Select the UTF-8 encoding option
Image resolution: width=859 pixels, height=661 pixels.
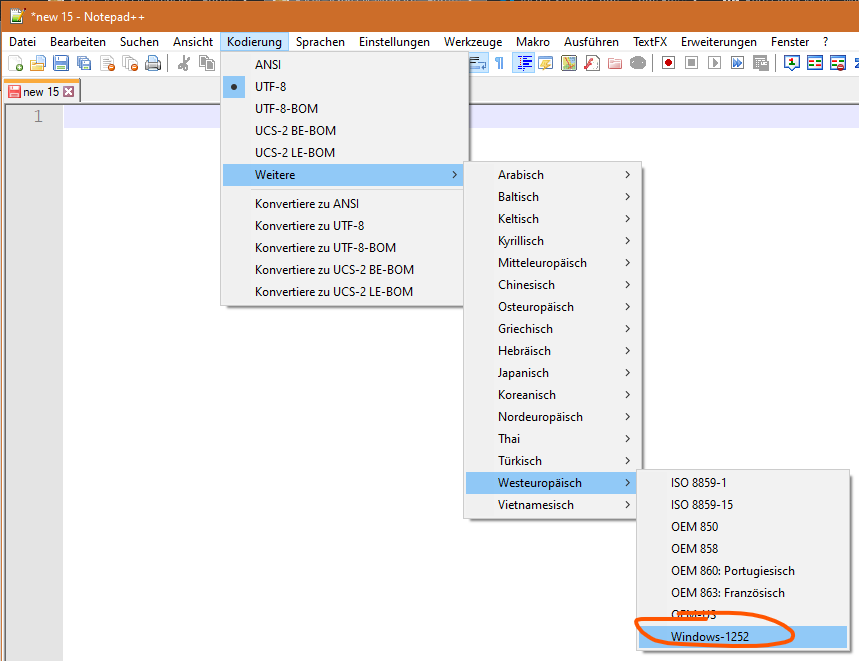[345, 87]
